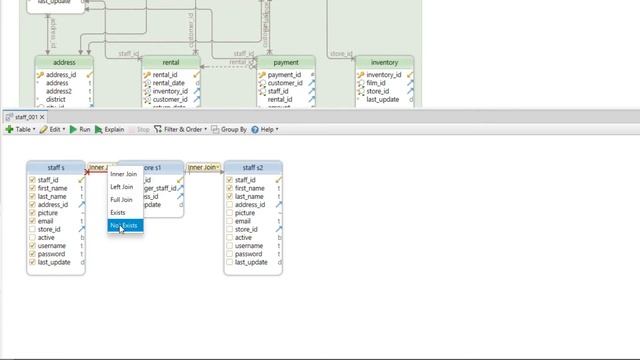Viewport: 640px width, 360px height.
Task: Click the store_id relation label above inventory
Action: (341, 54)
